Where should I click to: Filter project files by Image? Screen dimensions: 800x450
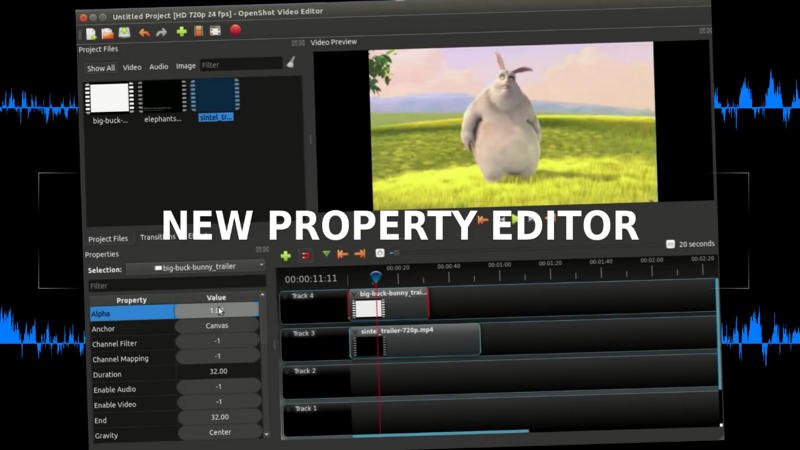186,66
